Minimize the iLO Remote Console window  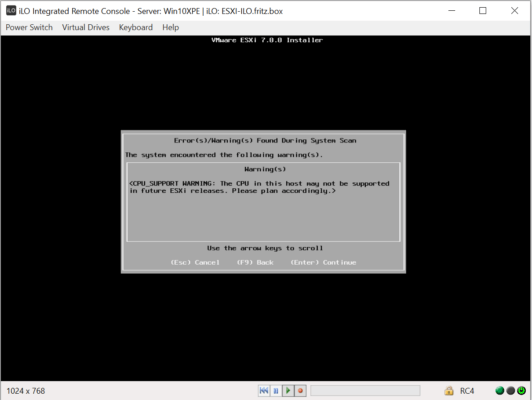point(452,11)
